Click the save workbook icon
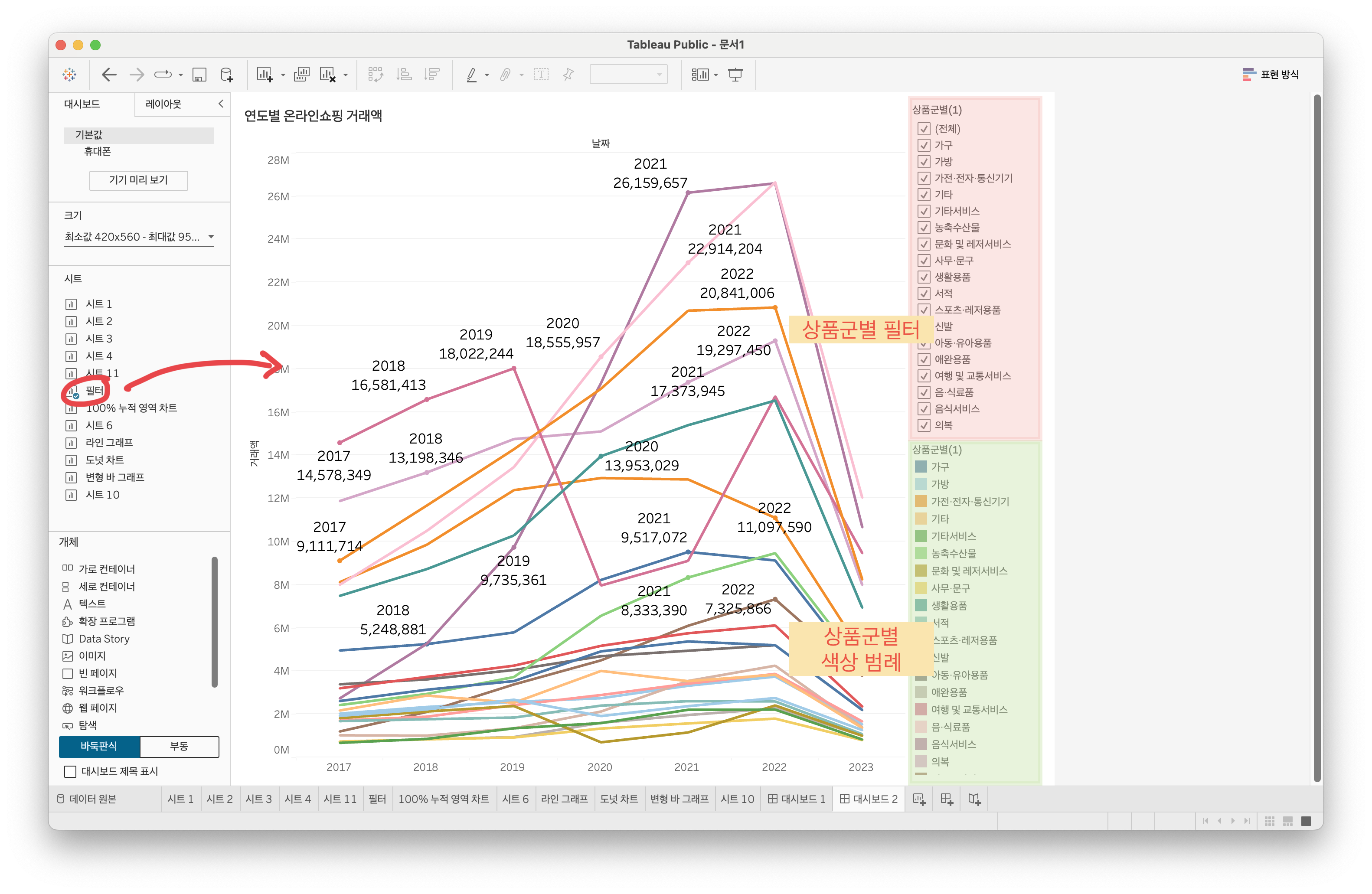The image size is (1372, 894). (199, 75)
